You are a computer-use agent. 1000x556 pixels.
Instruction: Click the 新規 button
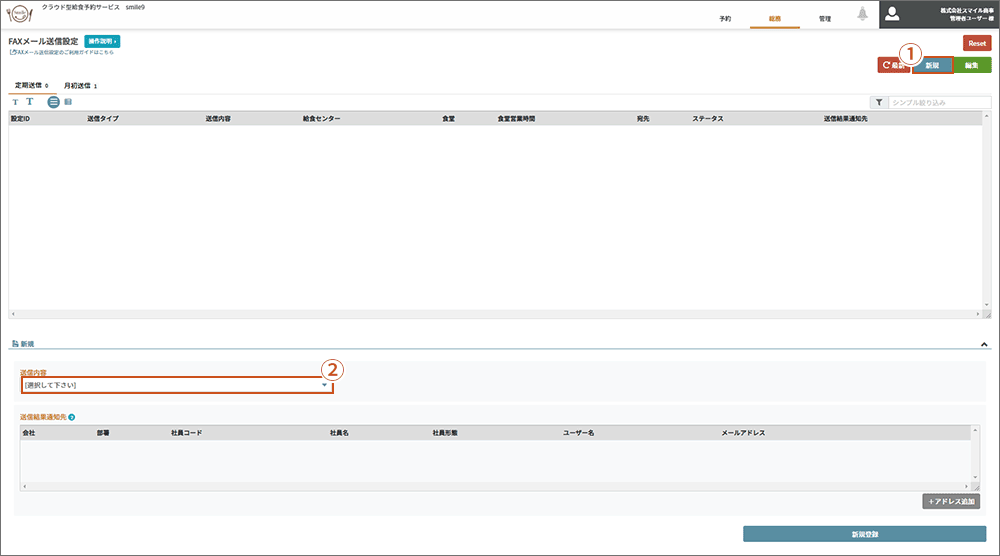click(x=932, y=65)
